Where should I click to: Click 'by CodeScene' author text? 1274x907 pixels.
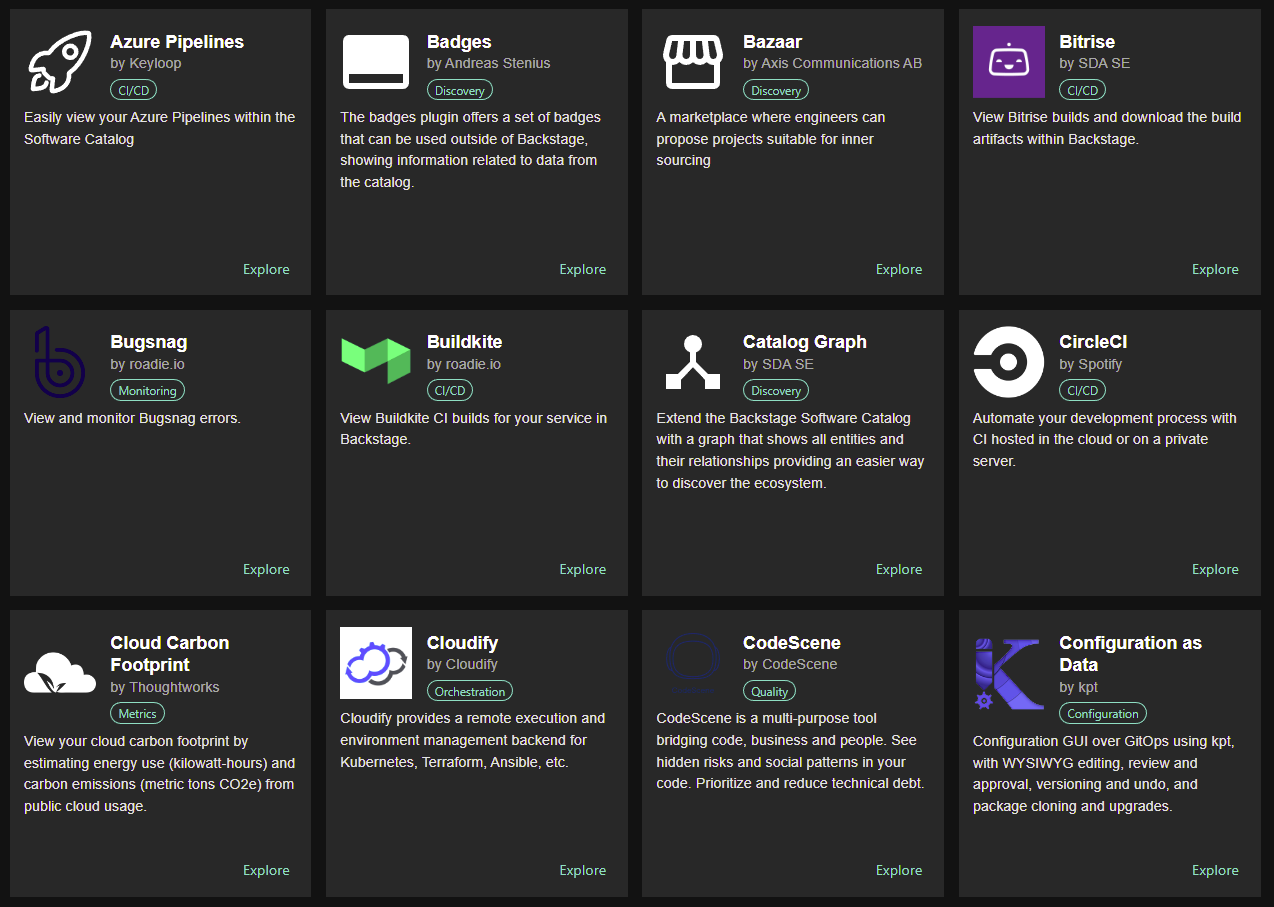pos(790,664)
